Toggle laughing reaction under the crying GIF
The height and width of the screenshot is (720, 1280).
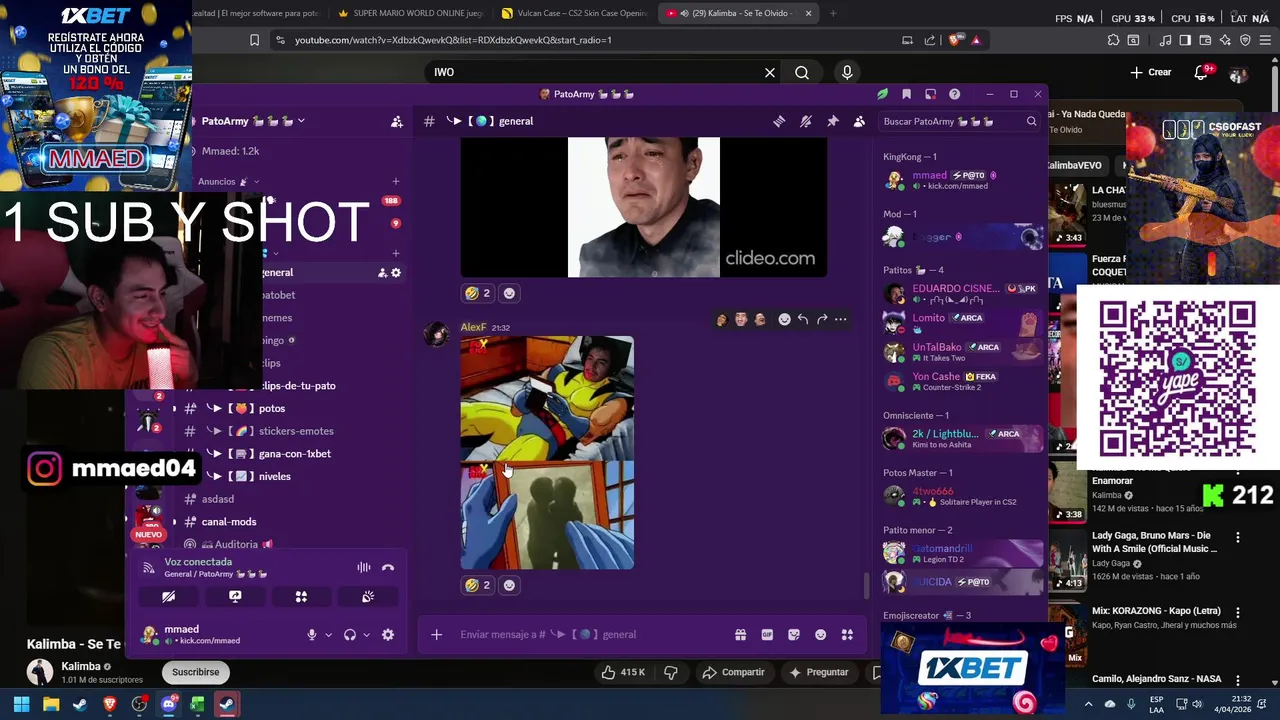[x=478, y=293]
